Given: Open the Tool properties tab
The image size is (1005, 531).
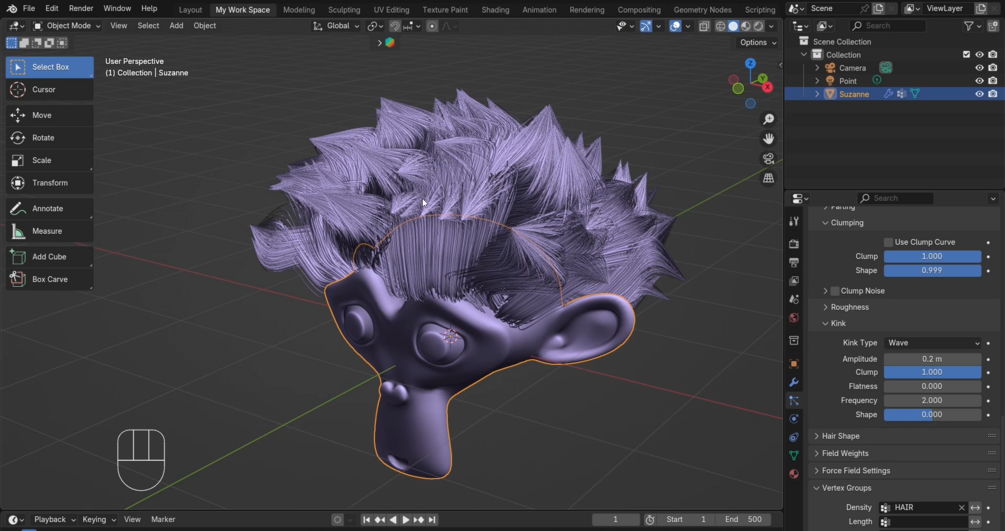Looking at the screenshot, I should pos(794,221).
